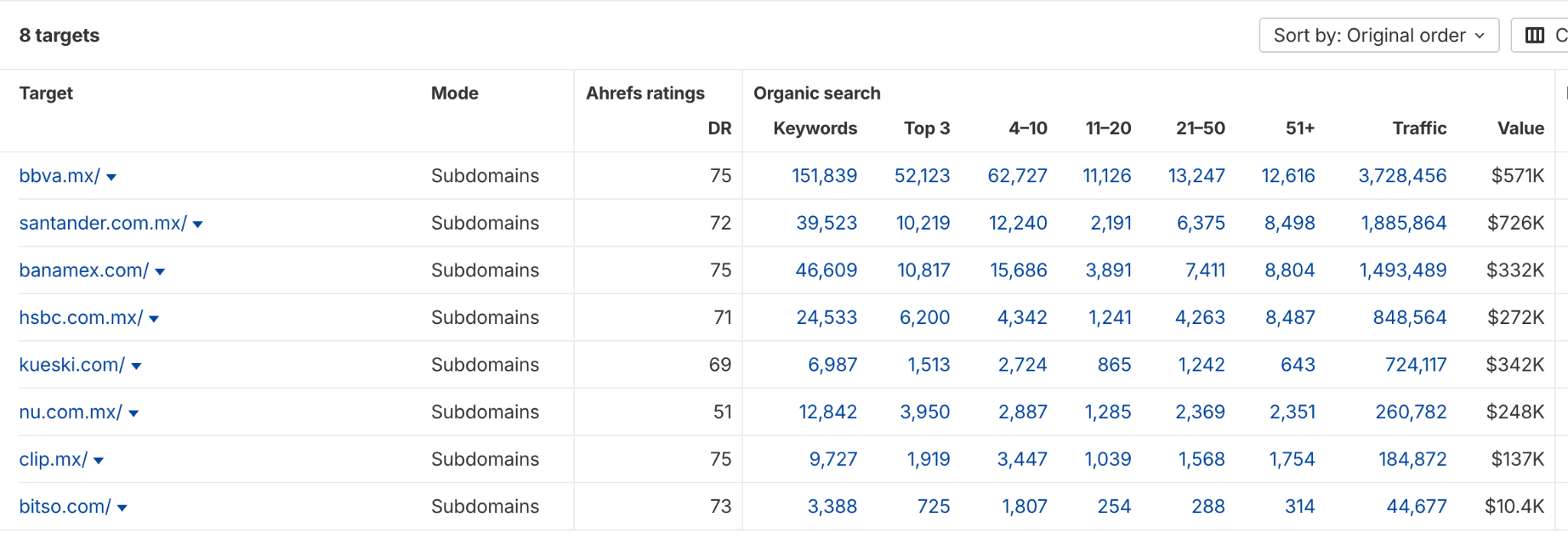Open the "Sort by: Original order" dropdown
This screenshot has height=543, width=1568.
coord(1377,34)
